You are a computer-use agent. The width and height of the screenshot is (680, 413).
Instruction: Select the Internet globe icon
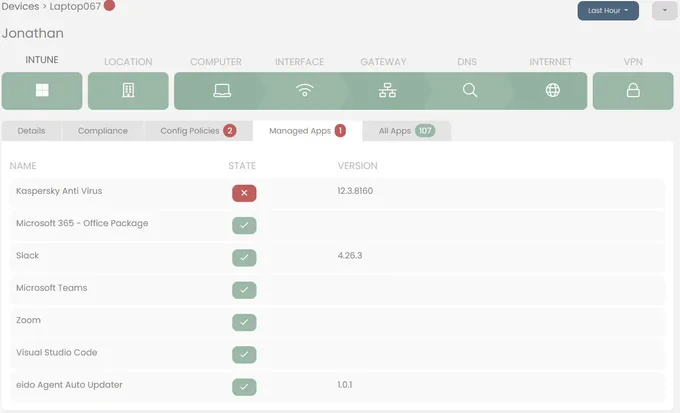(552, 90)
